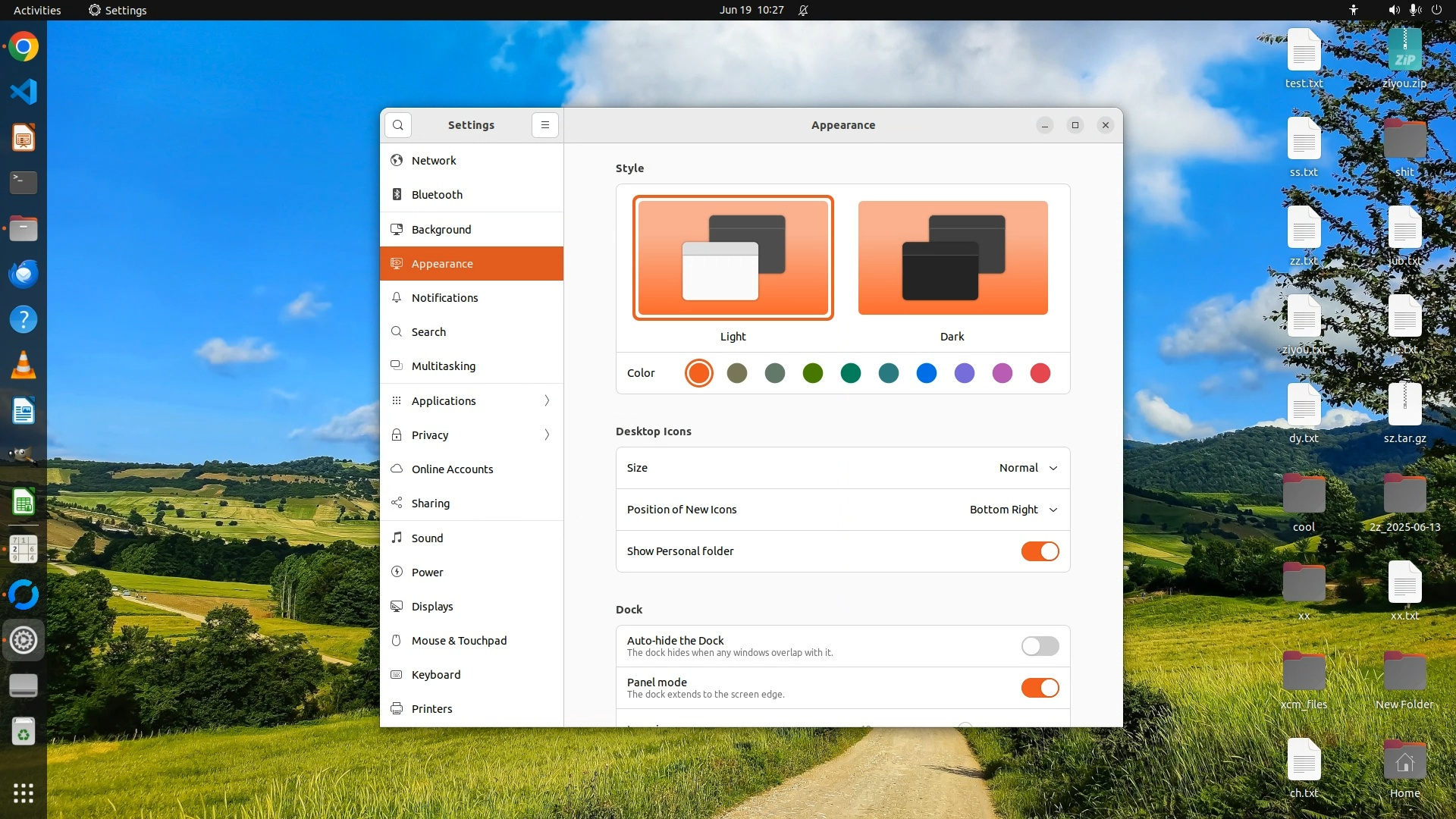Click the Keyboard icon in sidebar

pos(397,675)
